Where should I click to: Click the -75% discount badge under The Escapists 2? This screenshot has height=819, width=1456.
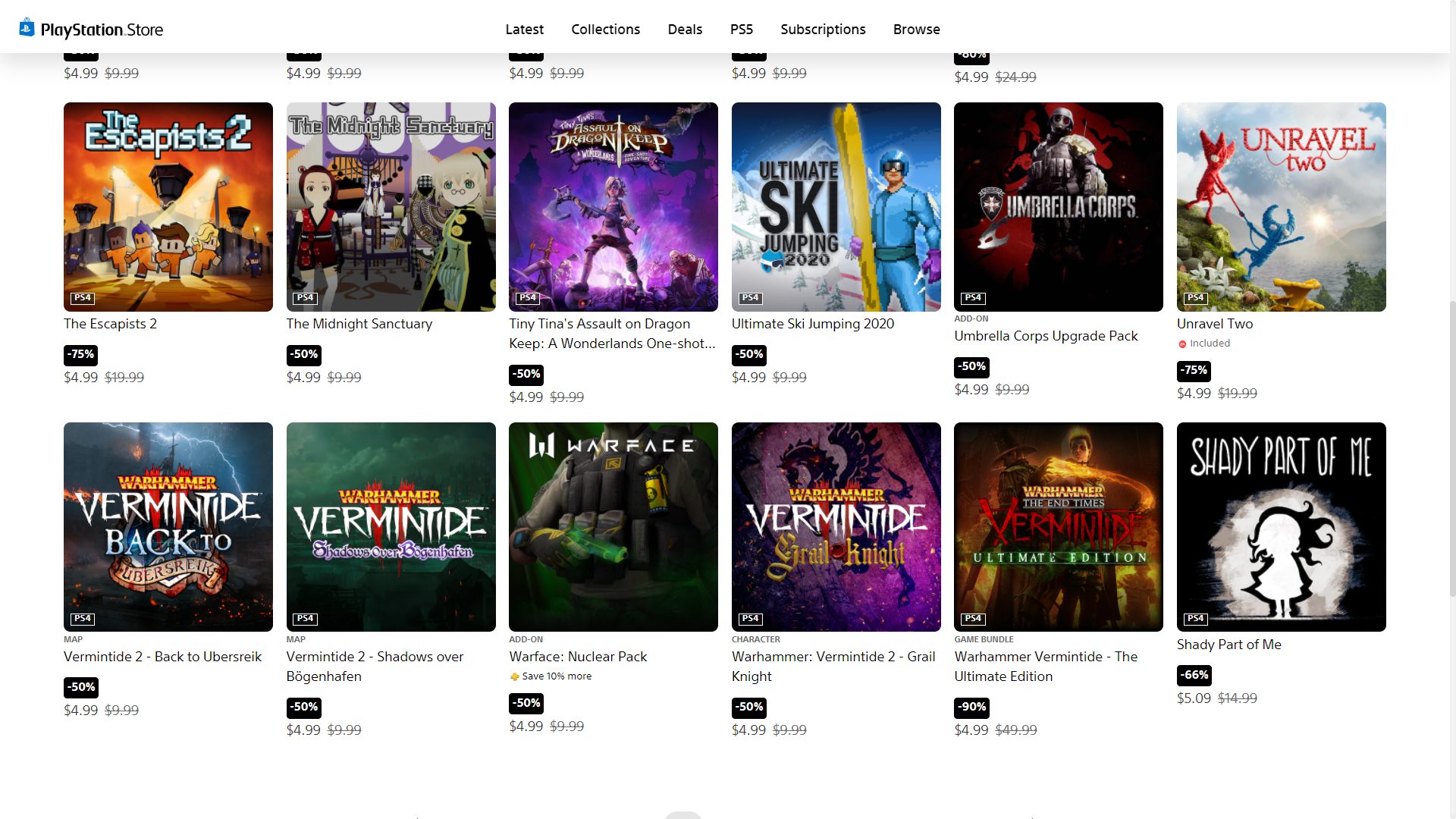click(80, 354)
